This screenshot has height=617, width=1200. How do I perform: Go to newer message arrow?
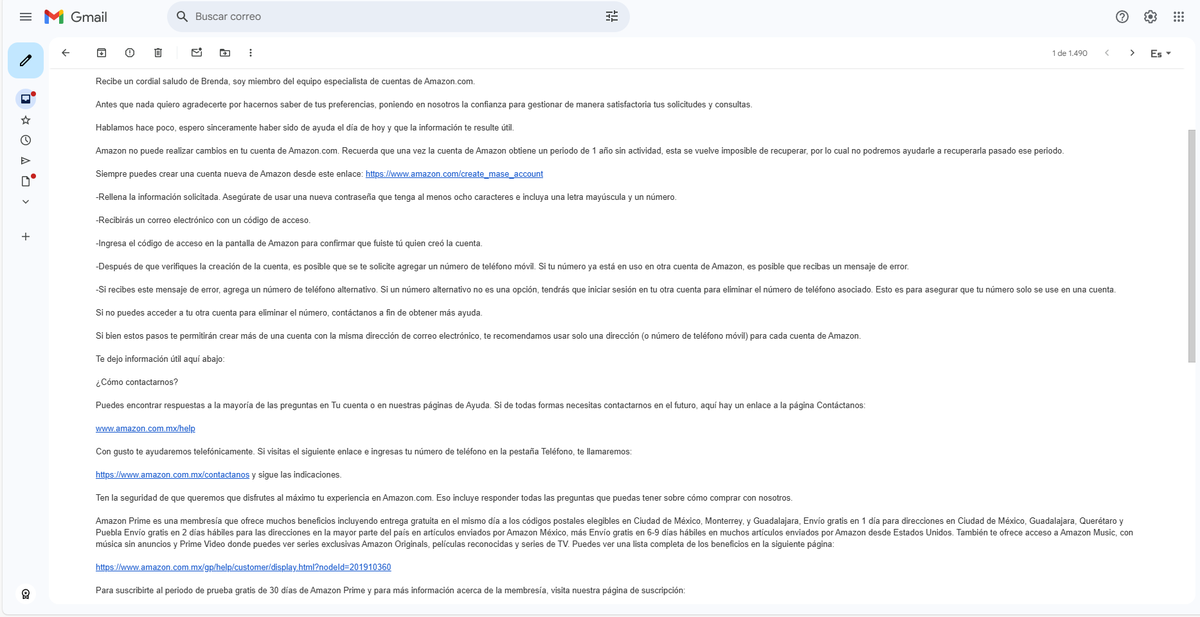(x=1107, y=52)
